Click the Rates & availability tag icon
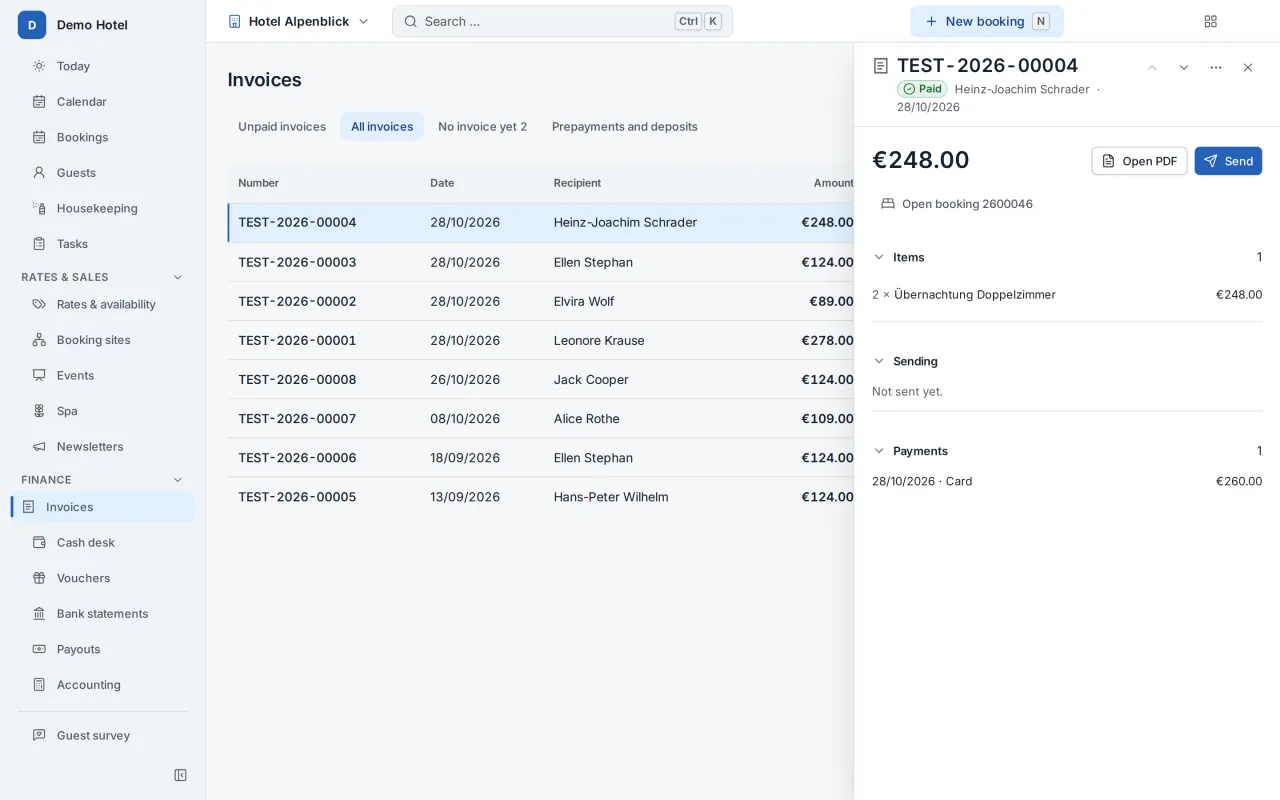This screenshot has height=800, width=1280. tap(39, 304)
